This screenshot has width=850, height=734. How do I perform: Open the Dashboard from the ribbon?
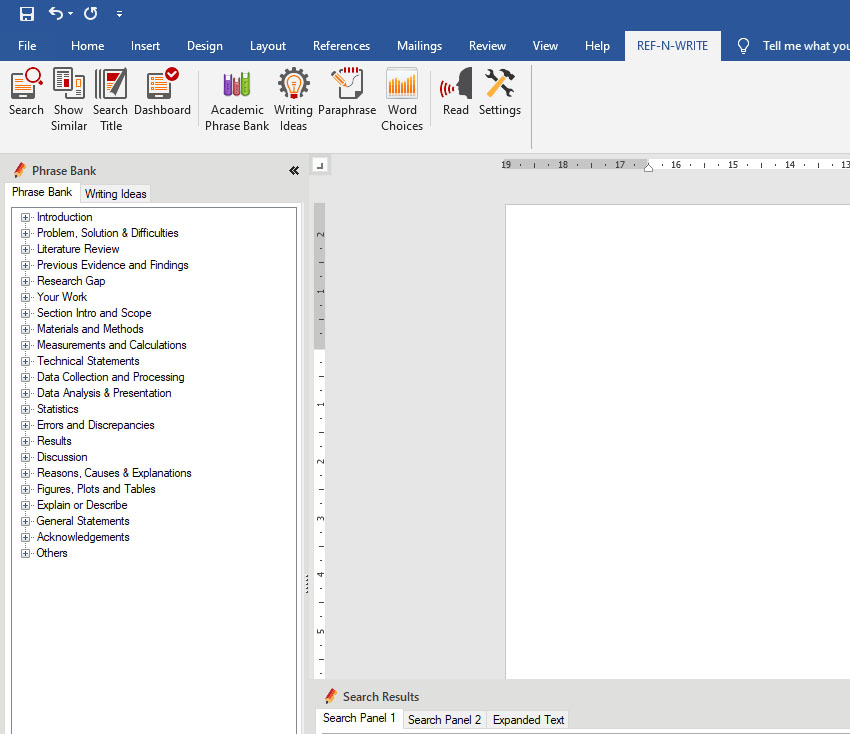(162, 92)
